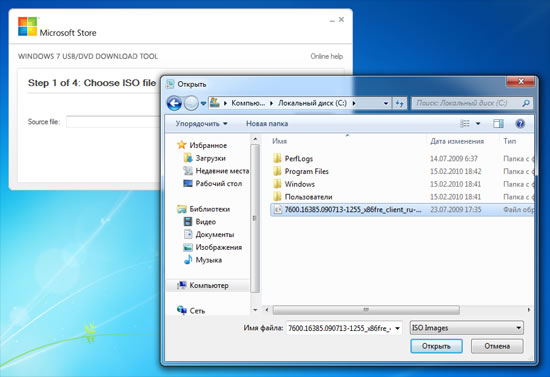Image resolution: width=550 pixels, height=377 pixels.
Task: Close the Windows 7 USB/DVD Download Tool window
Action: click(341, 20)
